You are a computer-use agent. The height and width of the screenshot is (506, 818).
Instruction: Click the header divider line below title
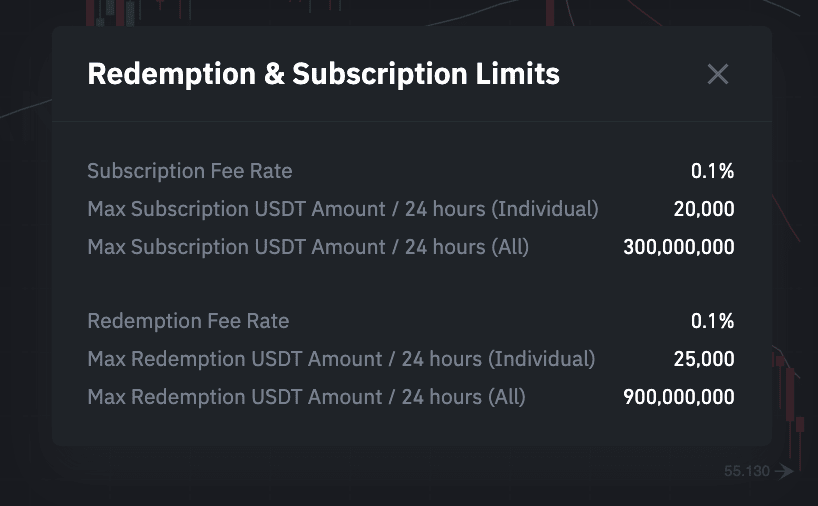point(412,122)
